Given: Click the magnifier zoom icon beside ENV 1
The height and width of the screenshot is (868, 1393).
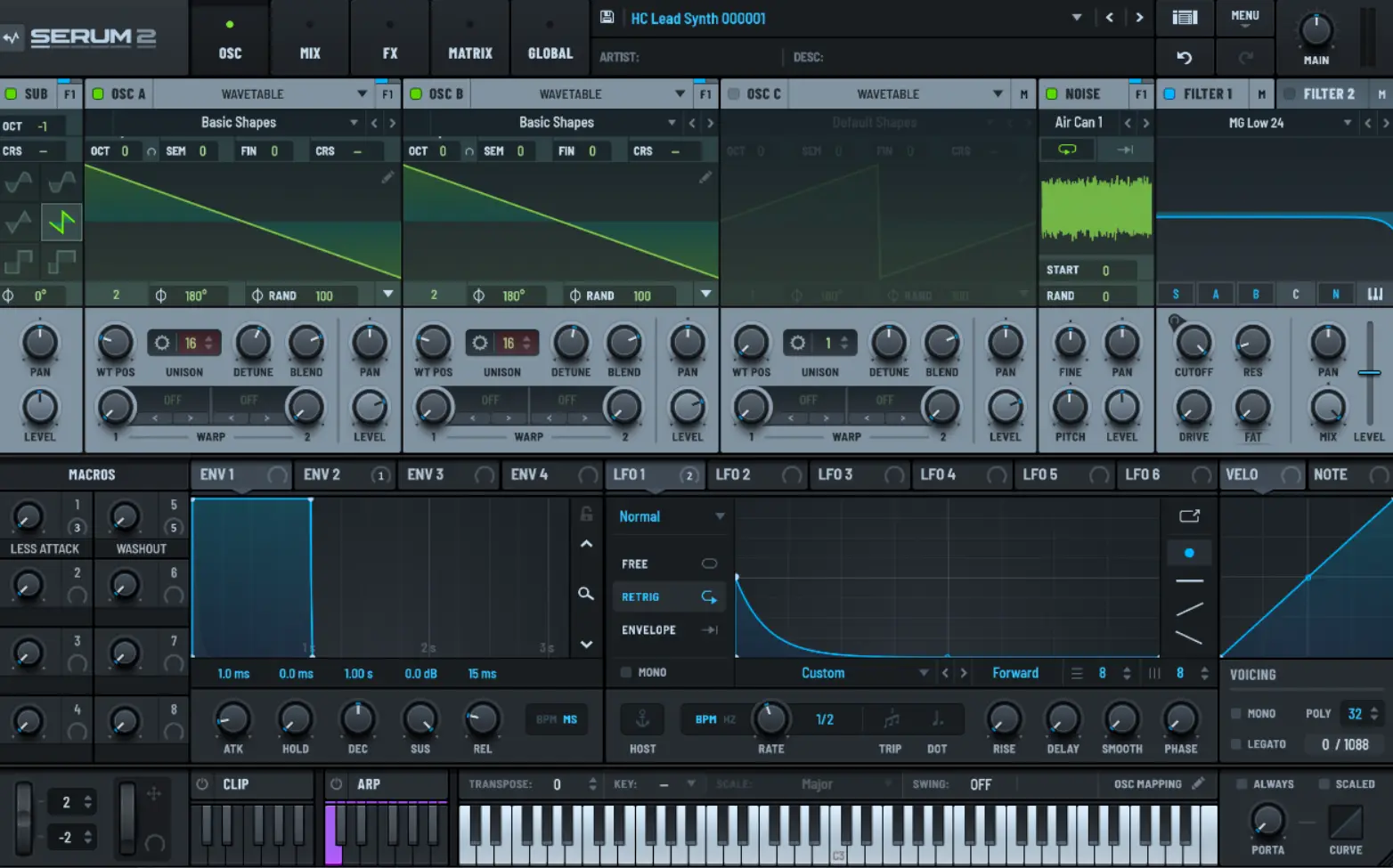Looking at the screenshot, I should point(585,593).
